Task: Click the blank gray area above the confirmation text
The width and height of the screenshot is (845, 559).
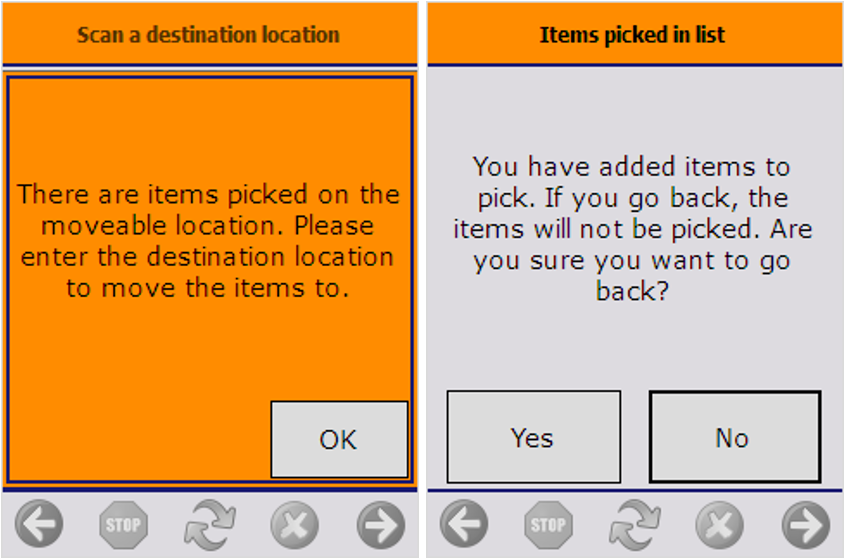Action: pos(632,105)
